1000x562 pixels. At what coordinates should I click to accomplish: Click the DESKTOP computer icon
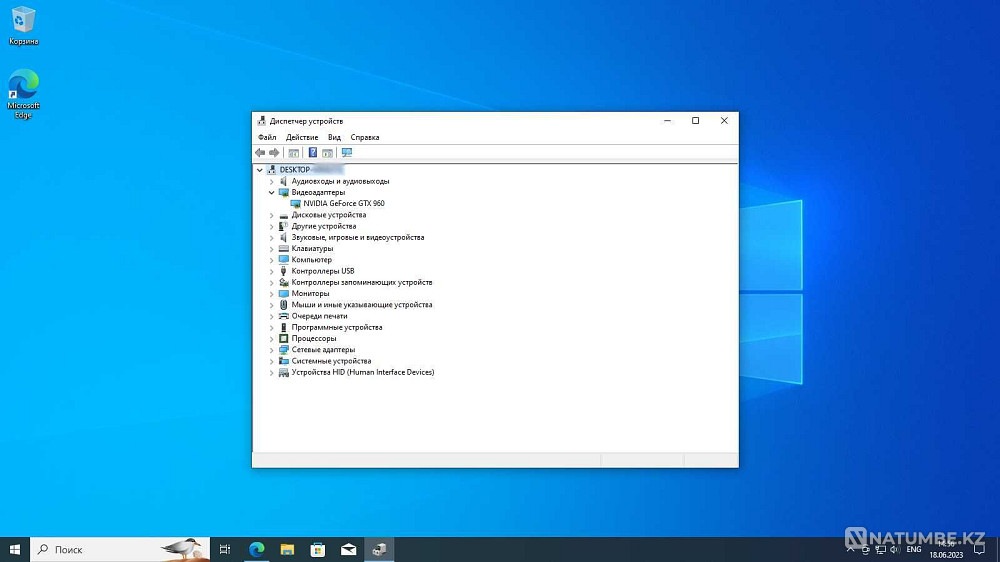(x=272, y=170)
